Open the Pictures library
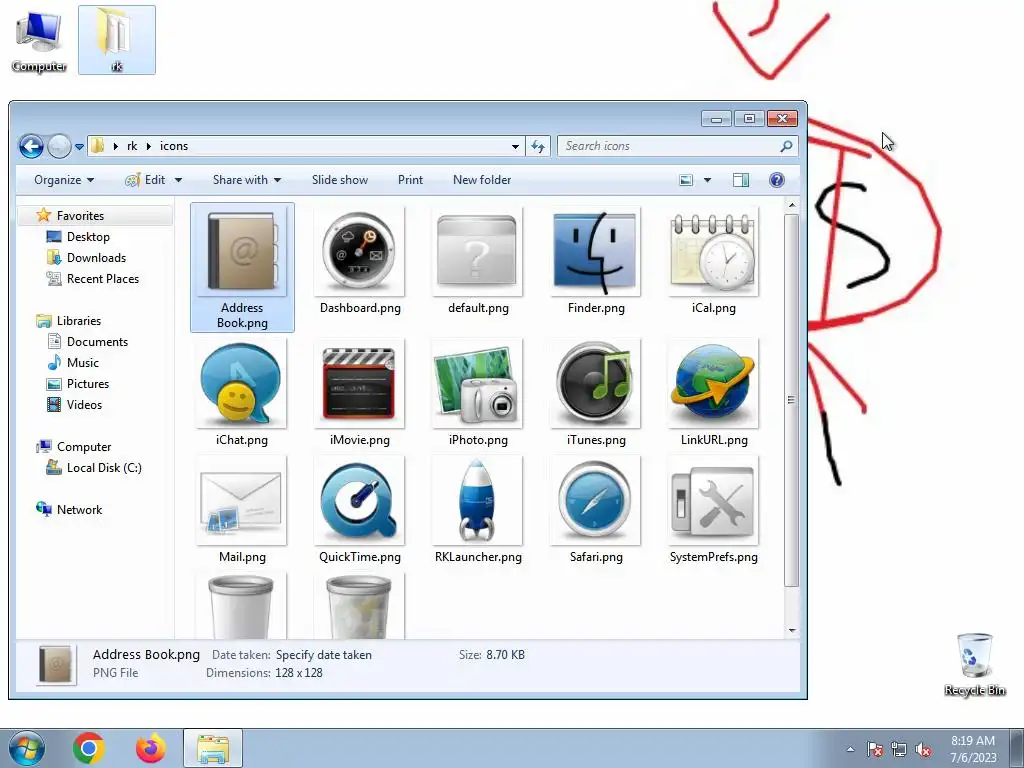 [88, 384]
